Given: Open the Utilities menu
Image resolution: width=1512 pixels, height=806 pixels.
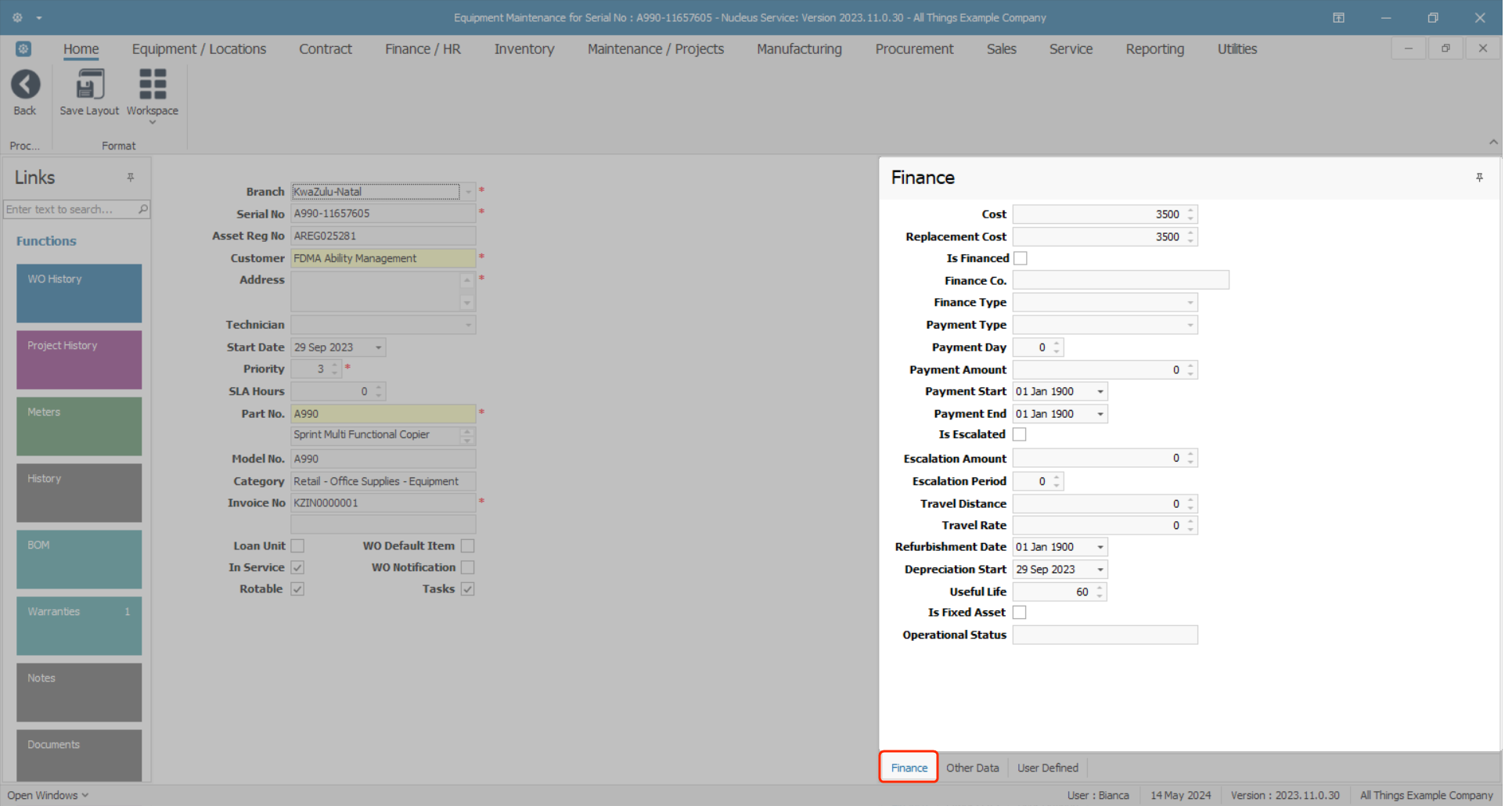Looking at the screenshot, I should click(1237, 49).
